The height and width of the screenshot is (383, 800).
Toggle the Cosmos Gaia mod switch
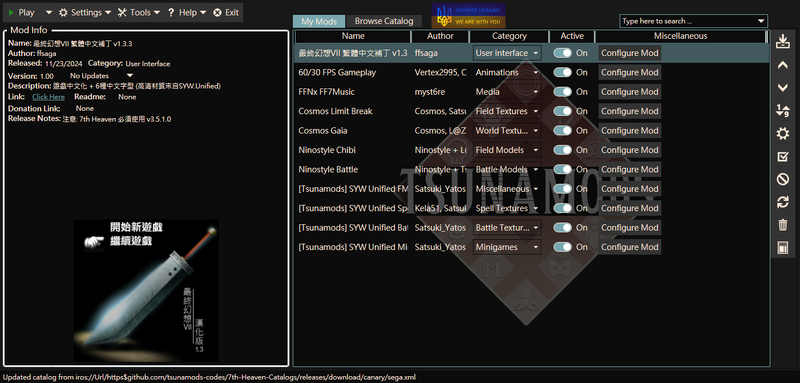(x=562, y=131)
